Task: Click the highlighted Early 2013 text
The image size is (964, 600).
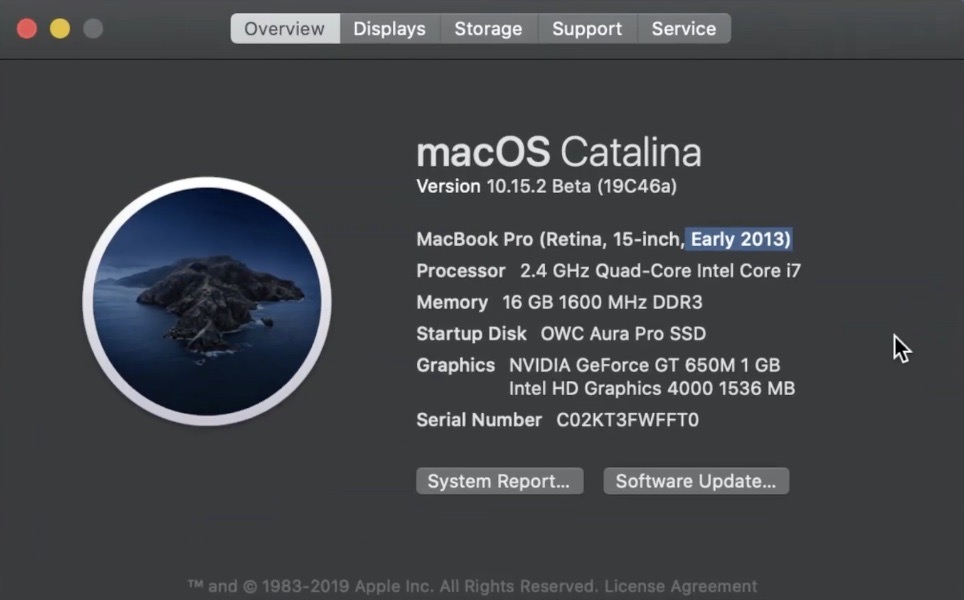Action: [x=740, y=239]
